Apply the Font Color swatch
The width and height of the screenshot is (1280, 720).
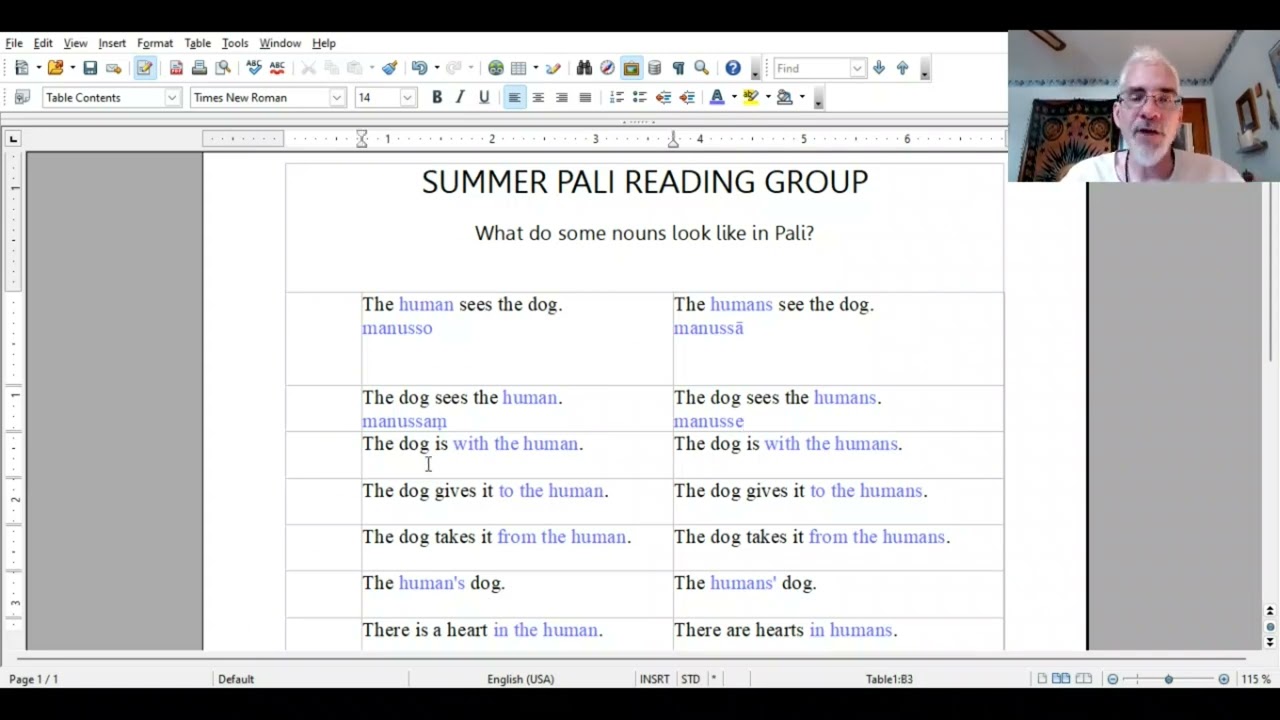click(717, 97)
